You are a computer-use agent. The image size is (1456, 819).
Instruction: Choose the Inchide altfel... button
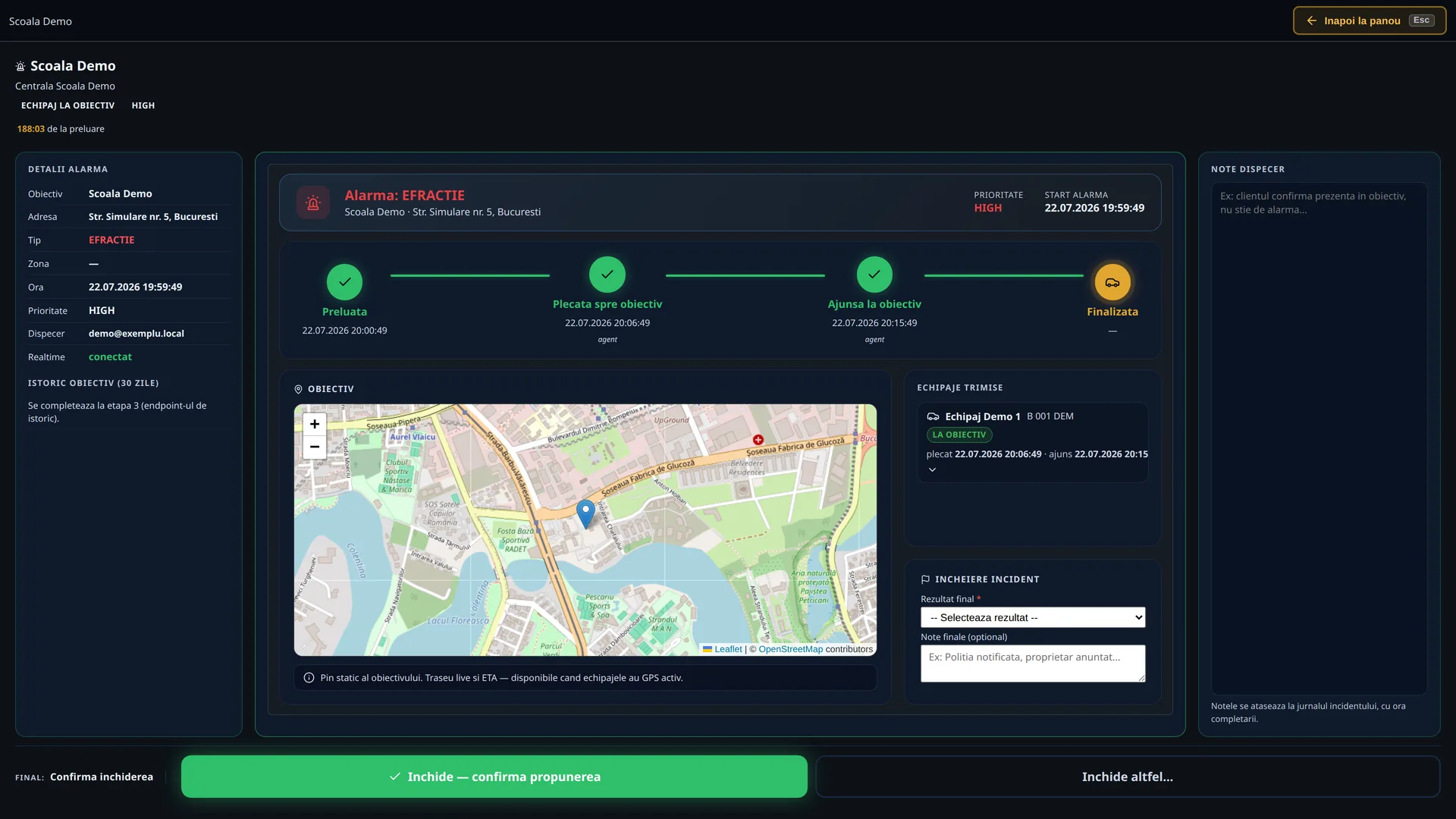click(1128, 777)
